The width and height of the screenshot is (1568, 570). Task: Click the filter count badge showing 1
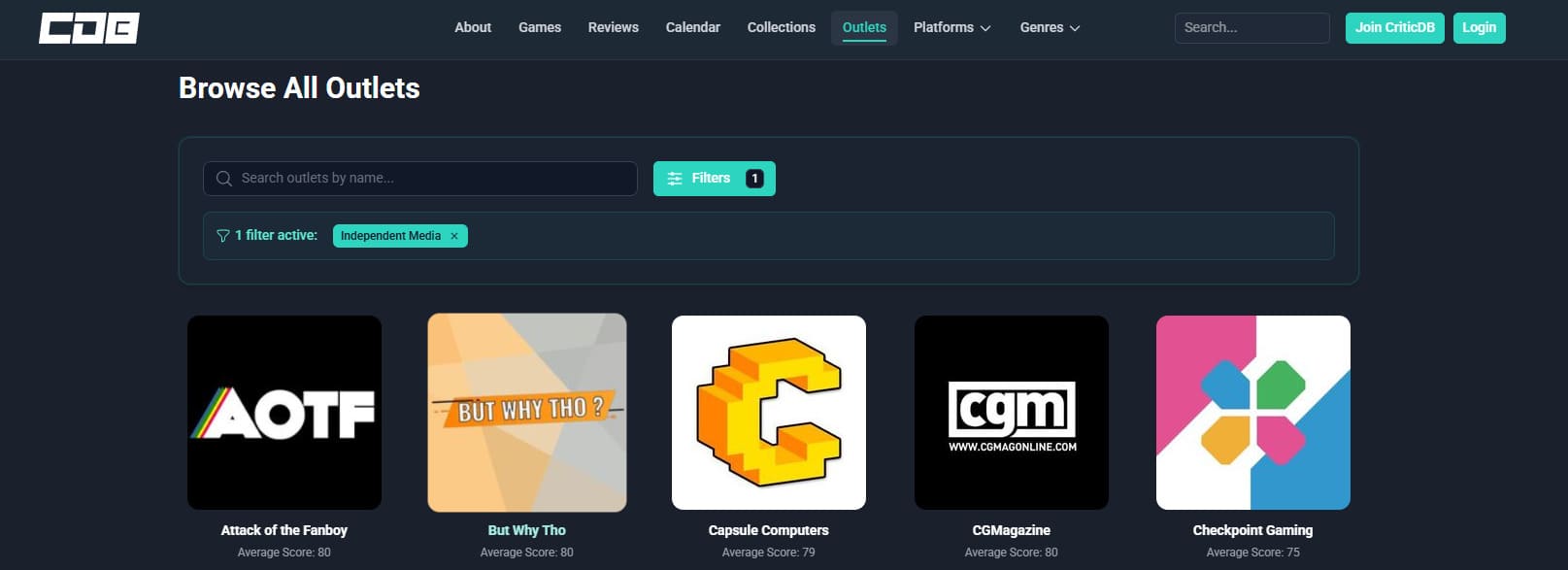(x=754, y=179)
